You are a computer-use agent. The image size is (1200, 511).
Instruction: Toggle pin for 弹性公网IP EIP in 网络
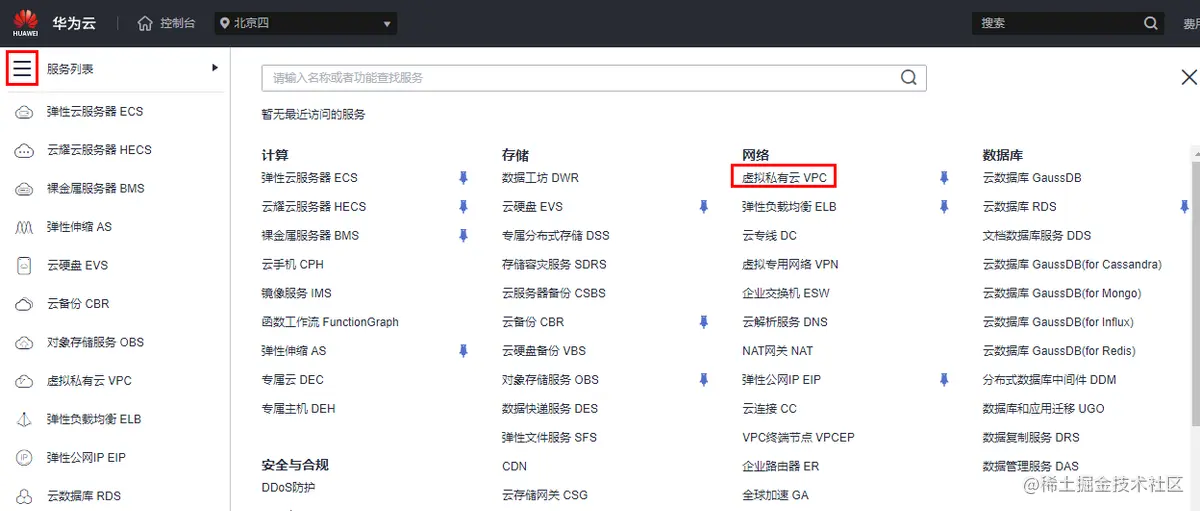(x=944, y=380)
